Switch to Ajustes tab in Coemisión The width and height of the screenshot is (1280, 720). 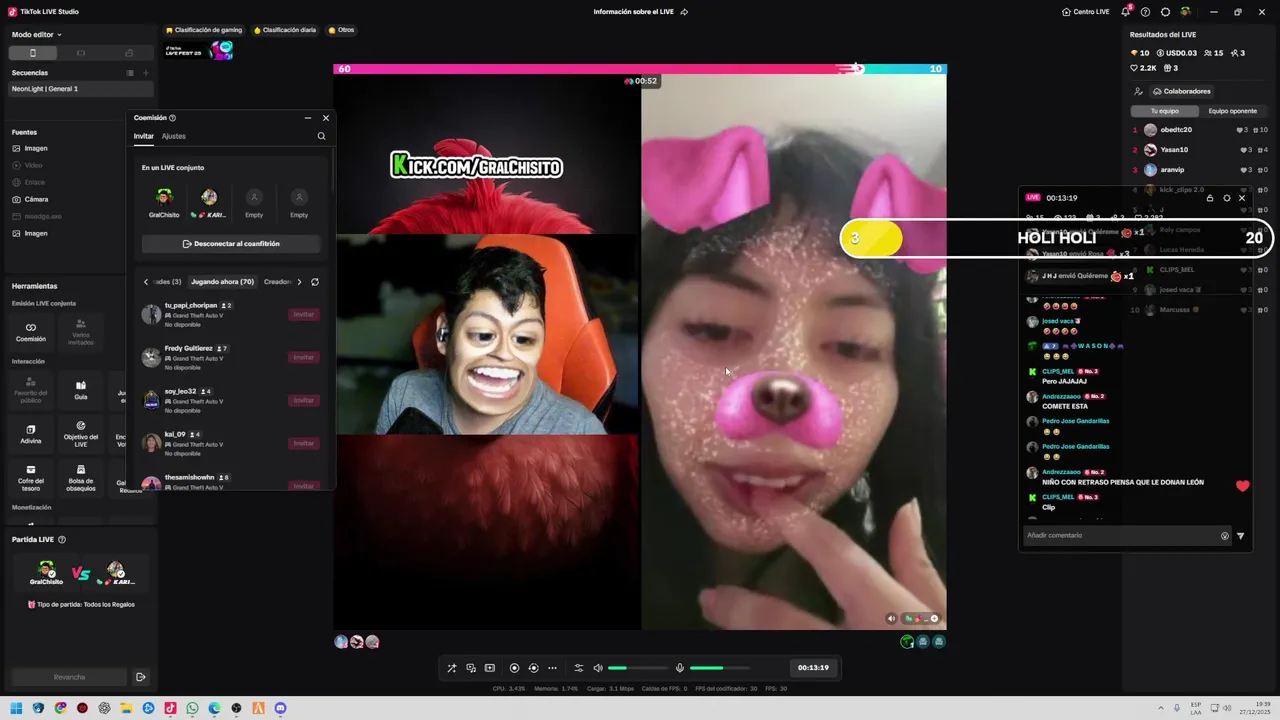[174, 136]
